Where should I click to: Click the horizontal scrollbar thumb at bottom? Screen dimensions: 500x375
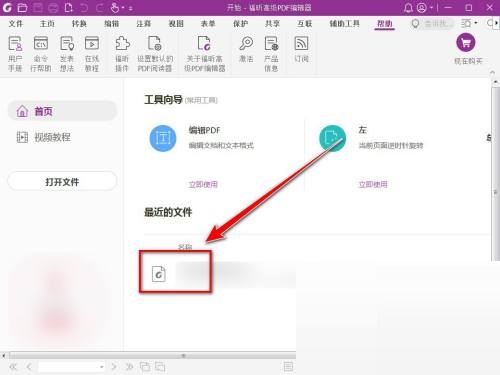tap(153, 356)
